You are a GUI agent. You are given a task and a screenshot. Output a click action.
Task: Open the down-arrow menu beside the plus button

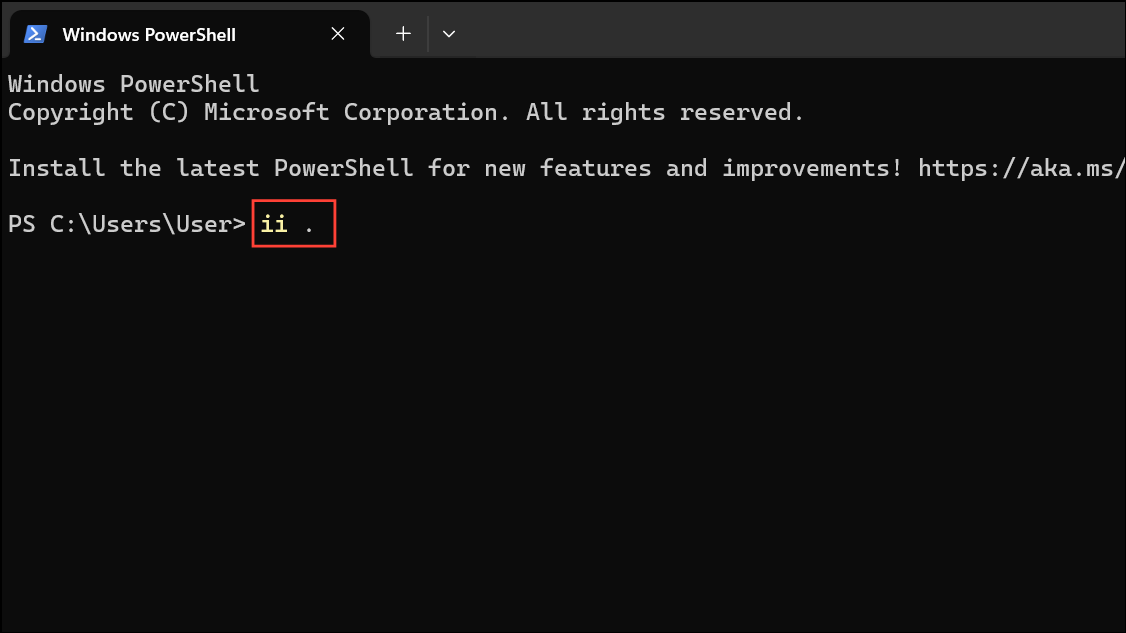coord(449,33)
